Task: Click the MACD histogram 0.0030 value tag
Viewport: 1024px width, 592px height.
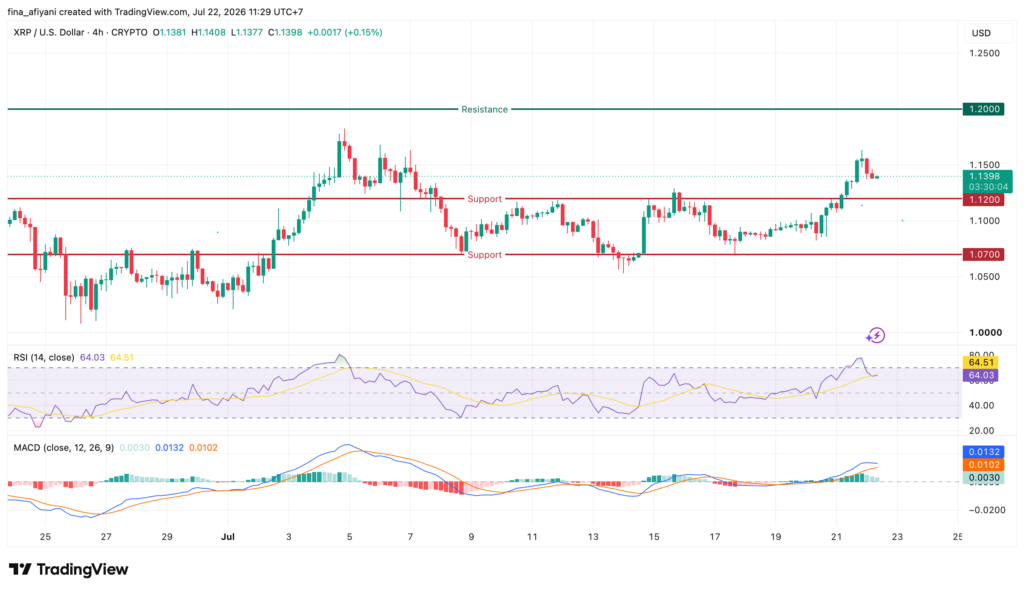Action: tap(984, 478)
